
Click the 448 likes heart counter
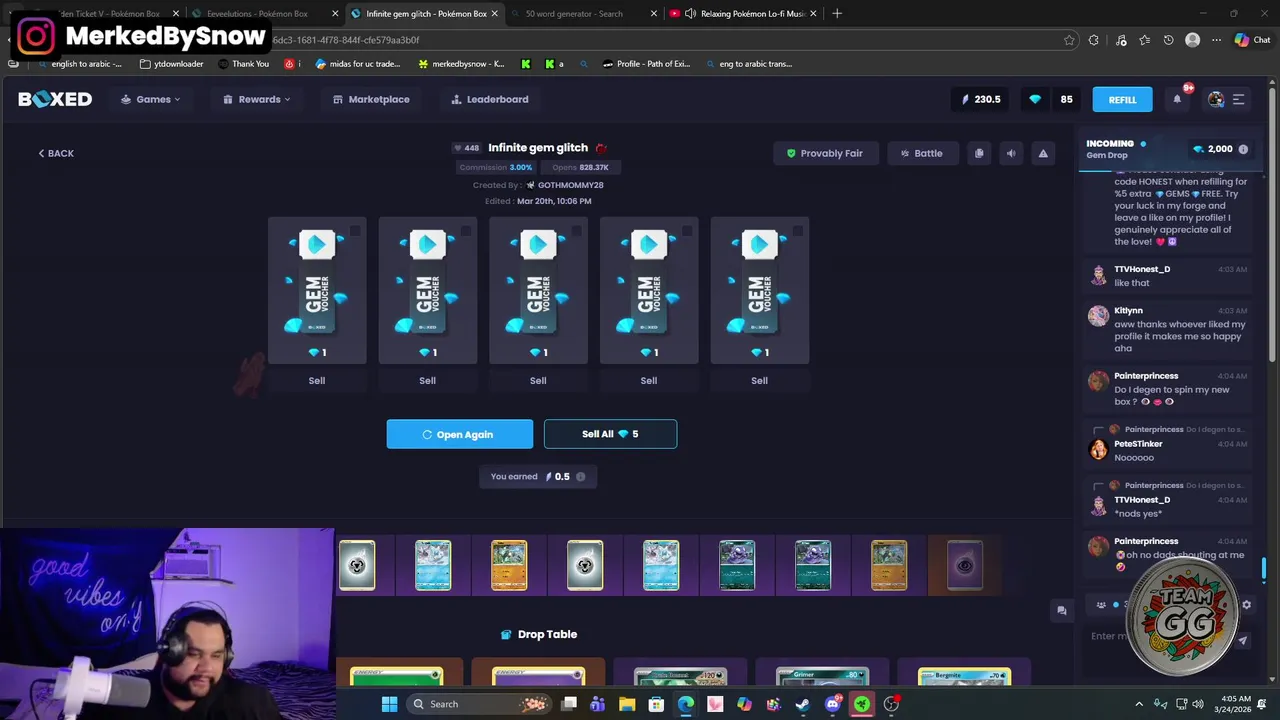(x=466, y=148)
